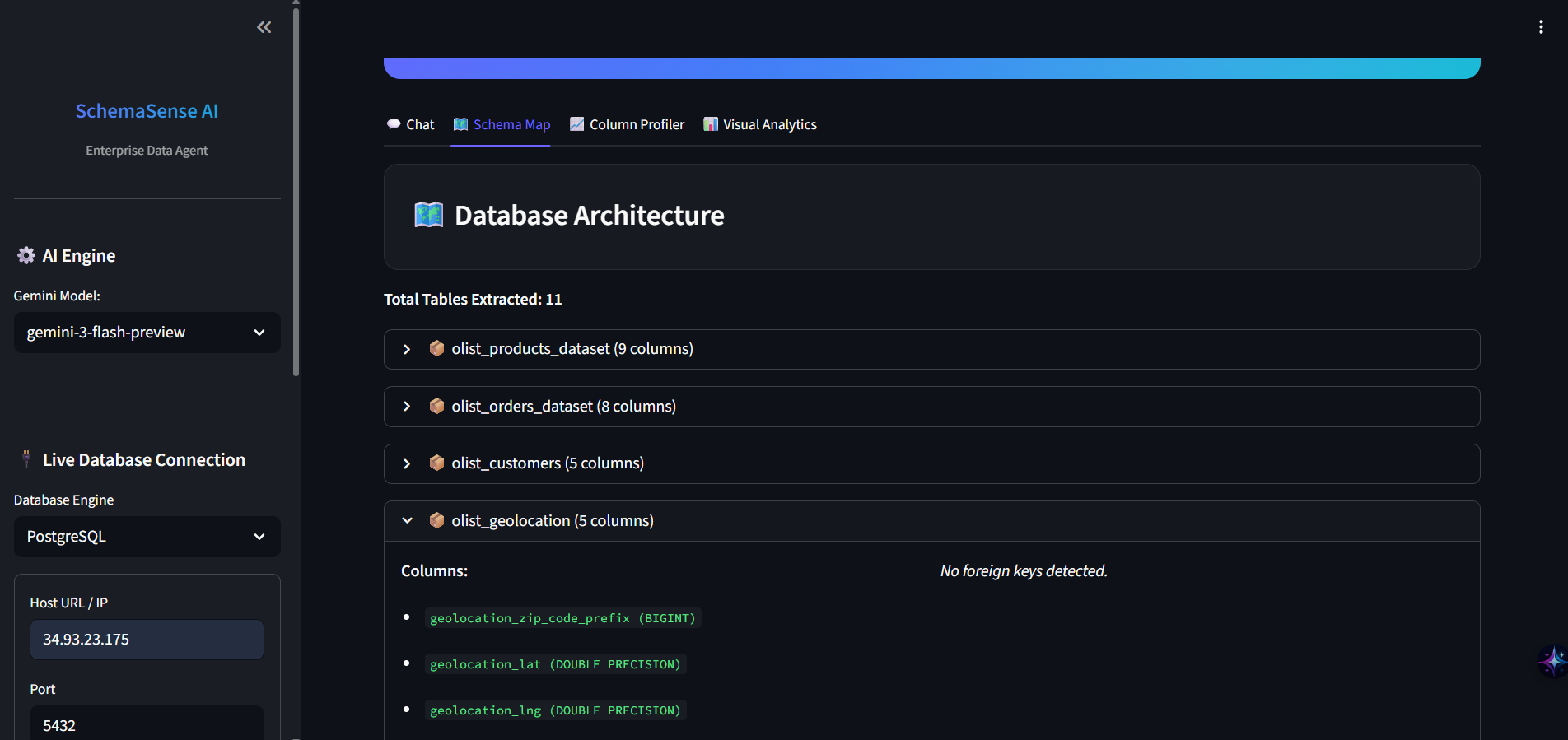This screenshot has width=1568, height=740.
Task: Click the SchemaSense AI title
Action: (x=147, y=111)
